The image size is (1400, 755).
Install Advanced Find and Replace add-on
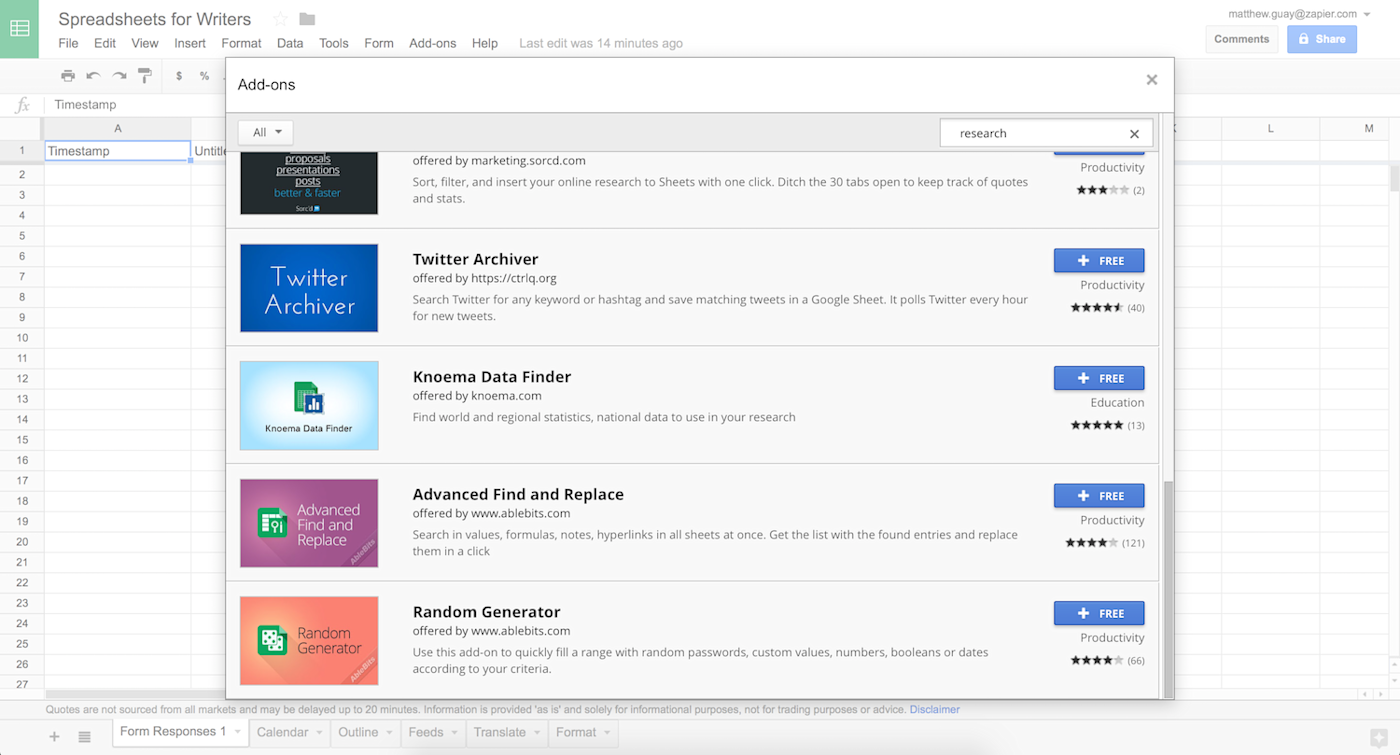[x=1099, y=496]
